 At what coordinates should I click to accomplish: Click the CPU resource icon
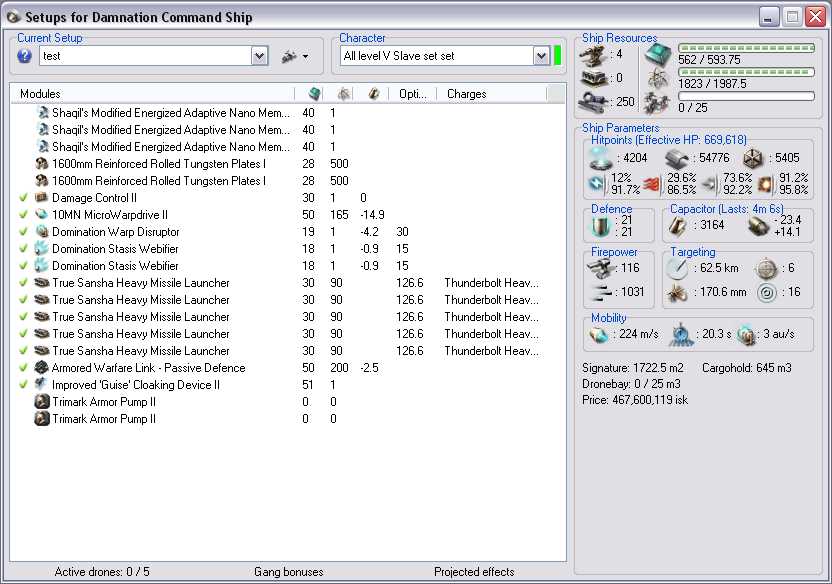tap(658, 55)
